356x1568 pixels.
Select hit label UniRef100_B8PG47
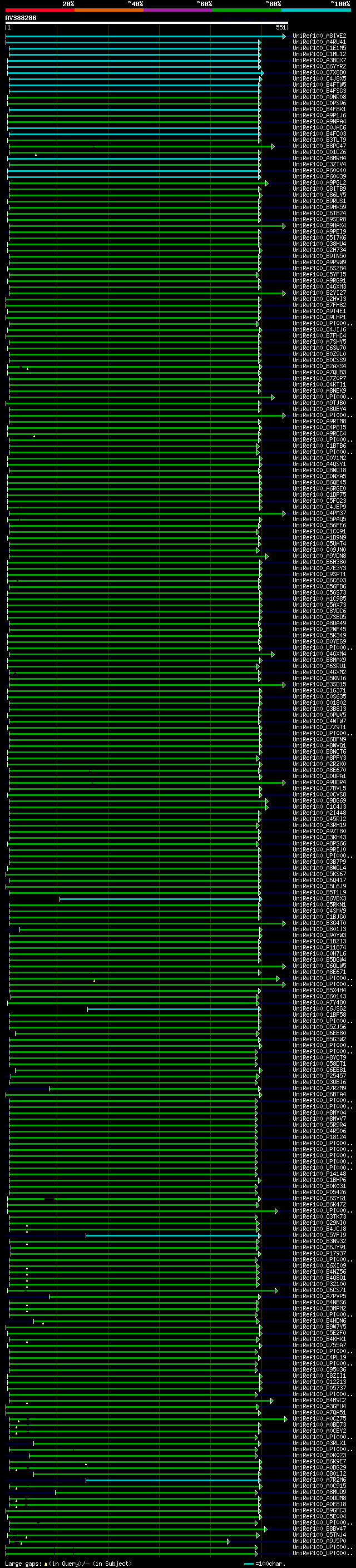click(x=319, y=146)
